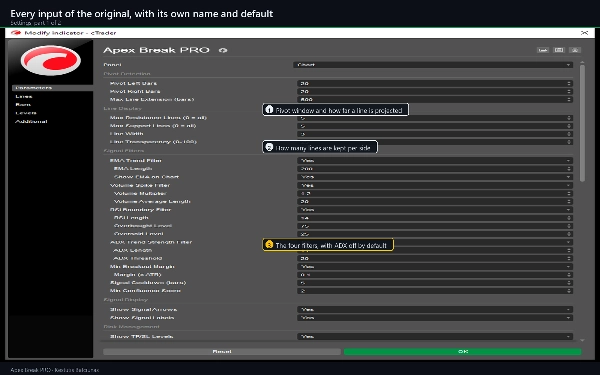
Task: Click the scrollbar up arrow
Action: click(582, 62)
